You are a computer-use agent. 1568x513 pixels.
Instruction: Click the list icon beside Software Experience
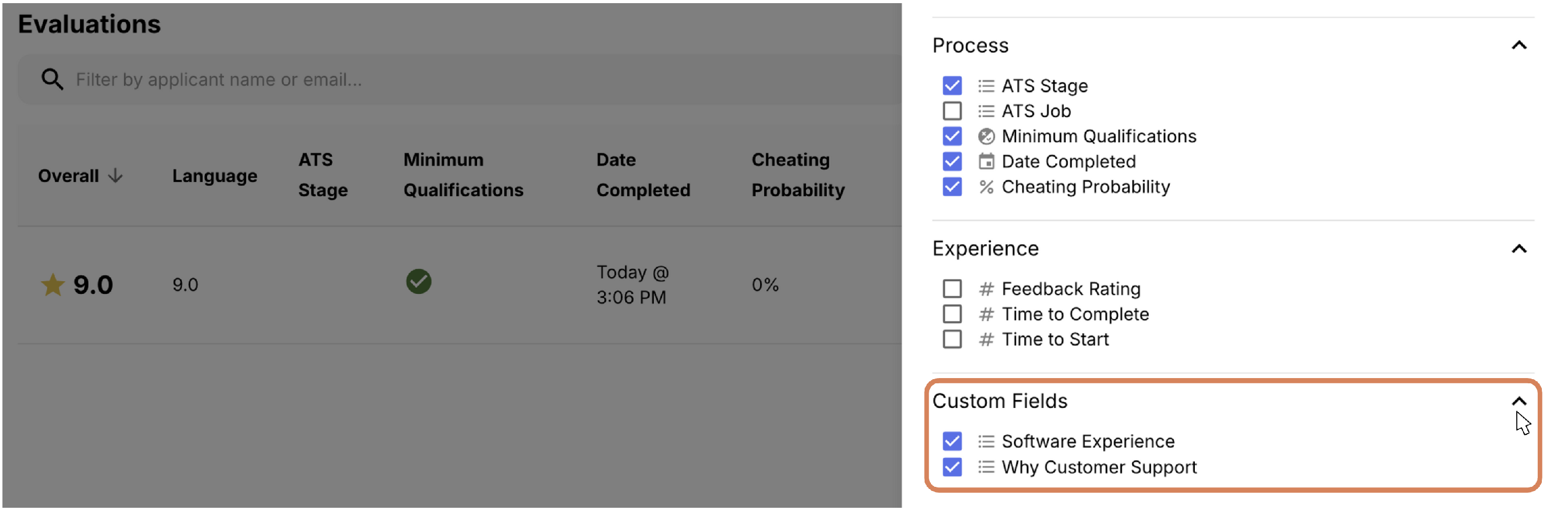point(986,441)
